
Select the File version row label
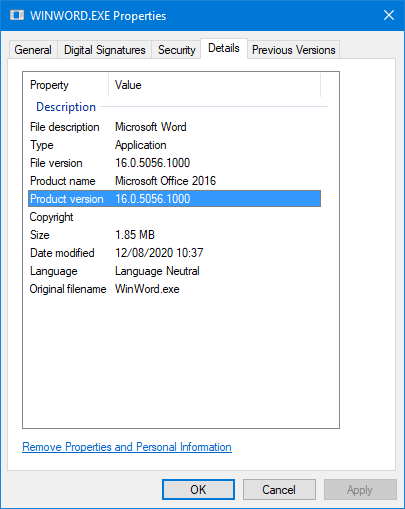click(56, 163)
